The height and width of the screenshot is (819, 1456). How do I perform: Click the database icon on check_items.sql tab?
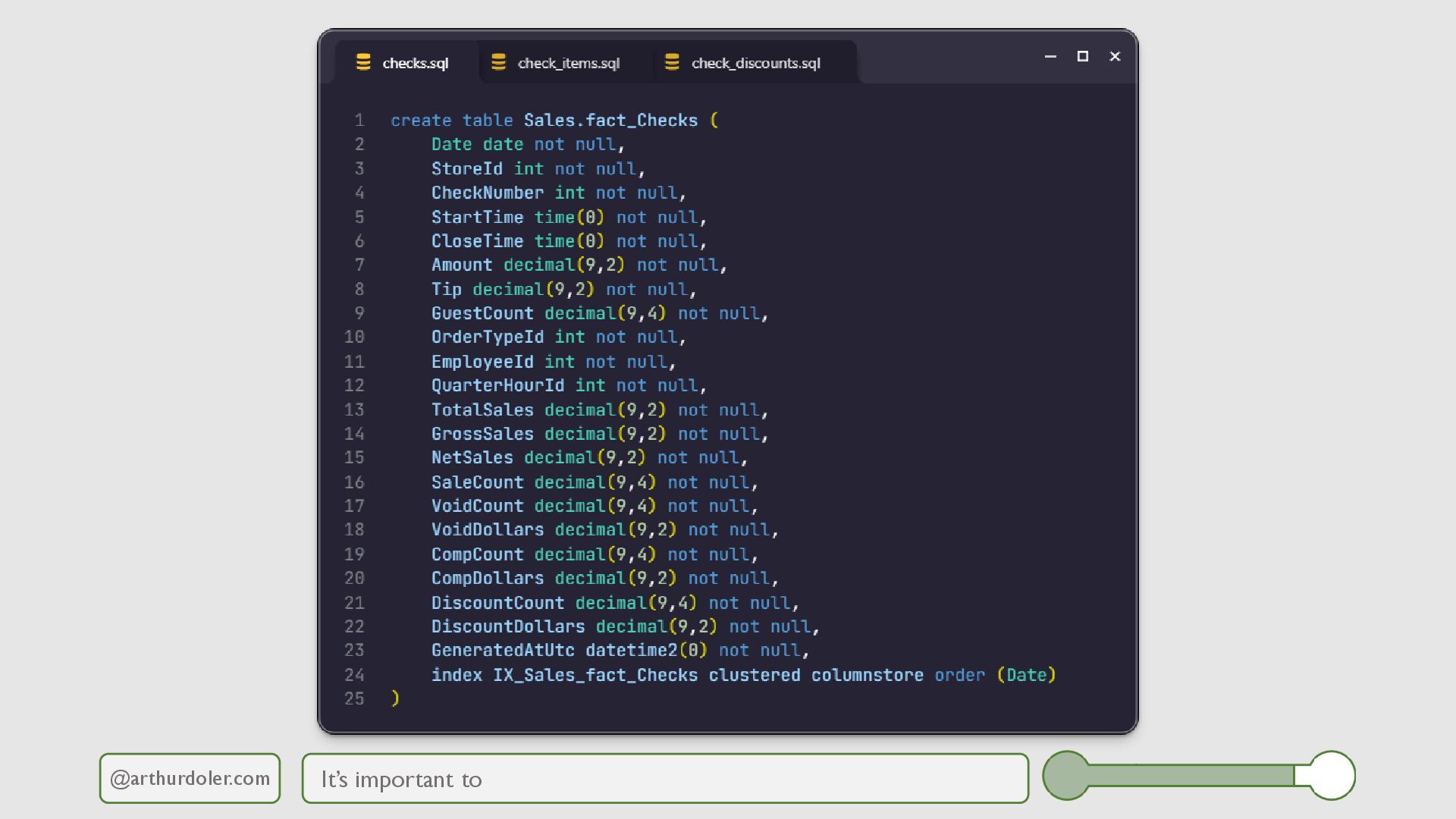pyautogui.click(x=498, y=62)
